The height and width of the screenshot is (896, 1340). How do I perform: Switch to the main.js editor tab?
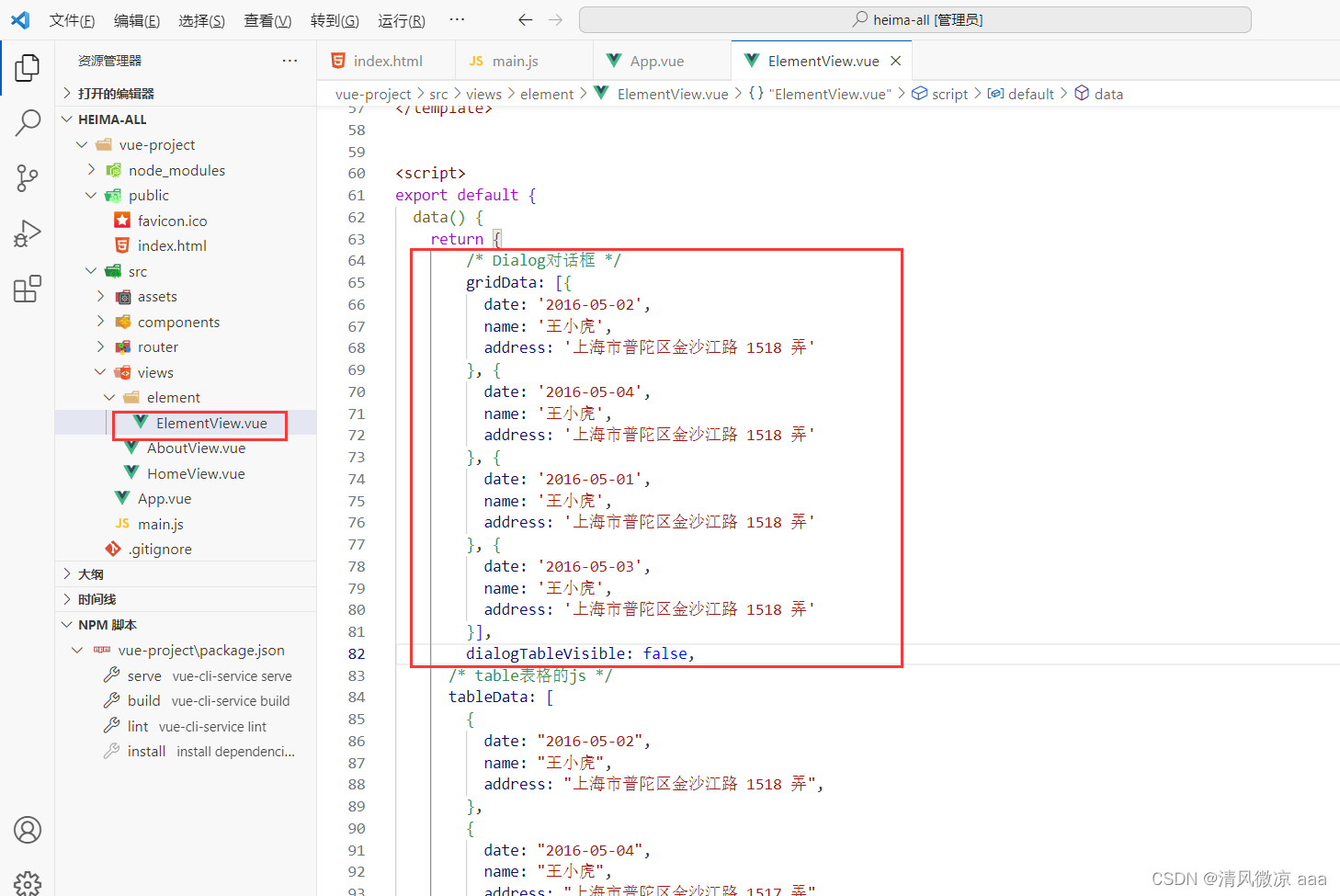point(525,61)
